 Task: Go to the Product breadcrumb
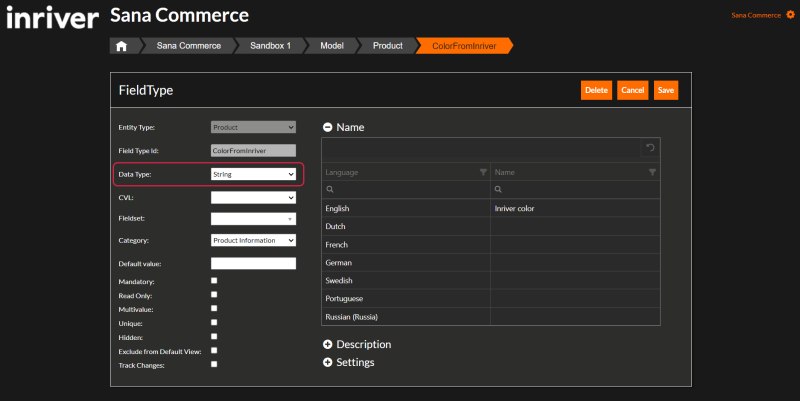(388, 46)
